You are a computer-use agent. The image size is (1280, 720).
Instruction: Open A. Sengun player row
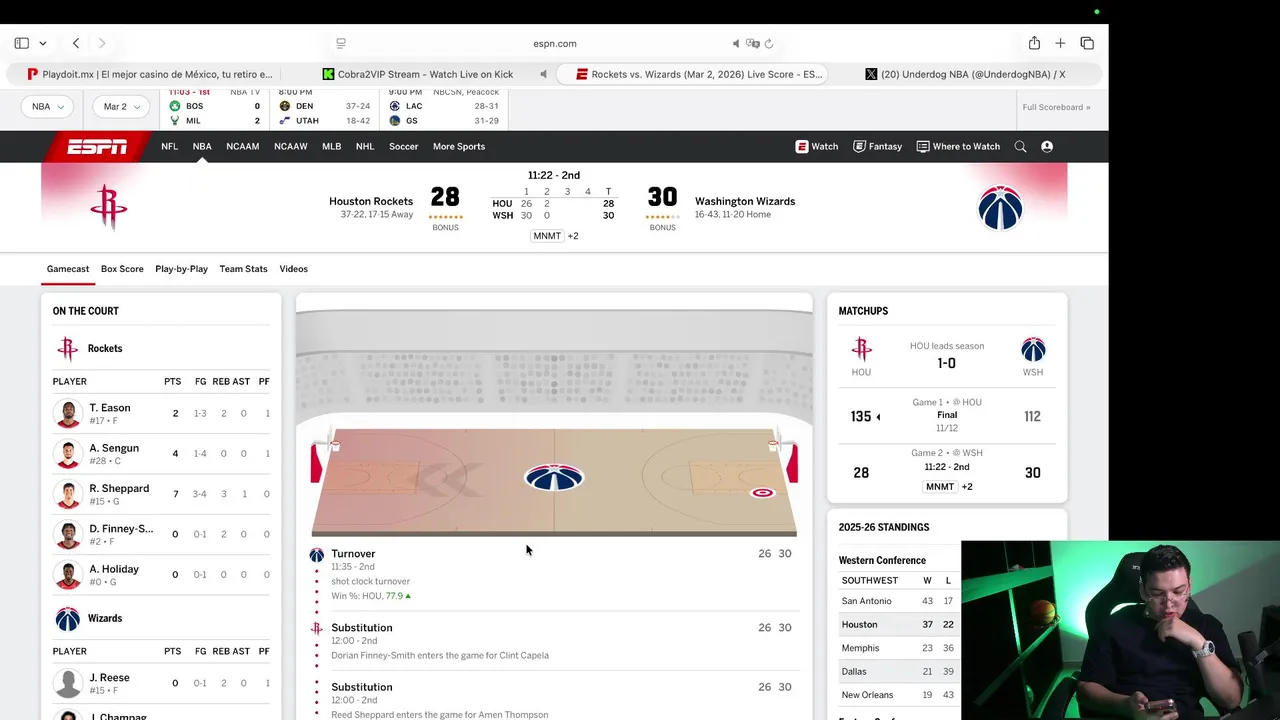pos(161,454)
